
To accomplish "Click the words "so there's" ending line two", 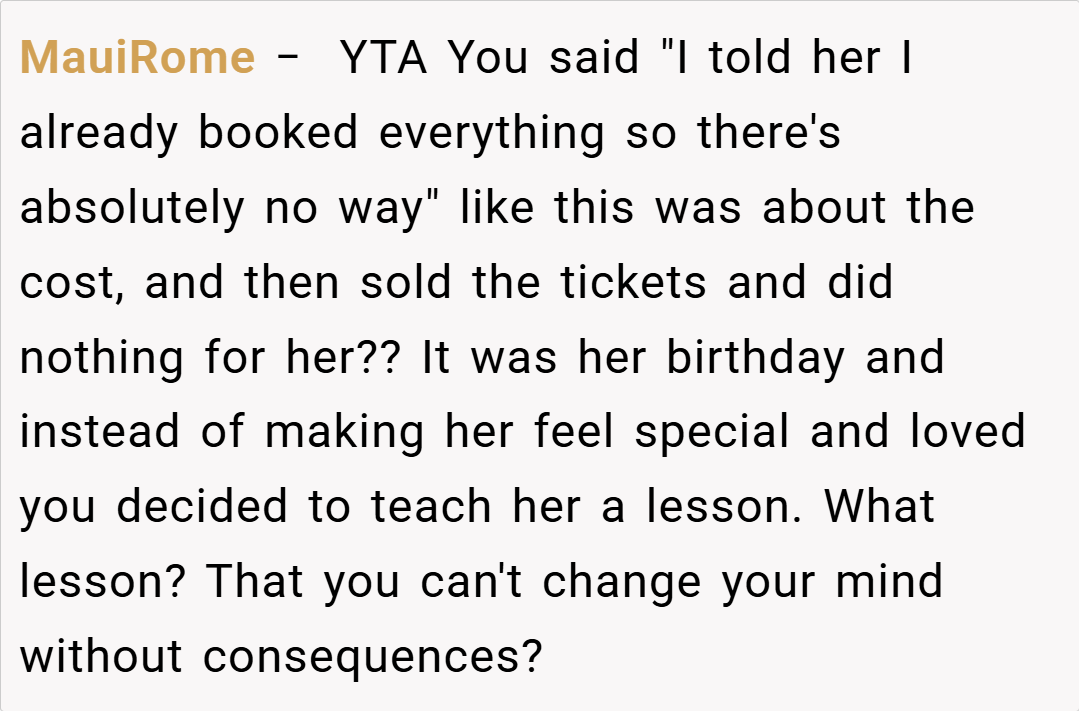I will point(733,133).
